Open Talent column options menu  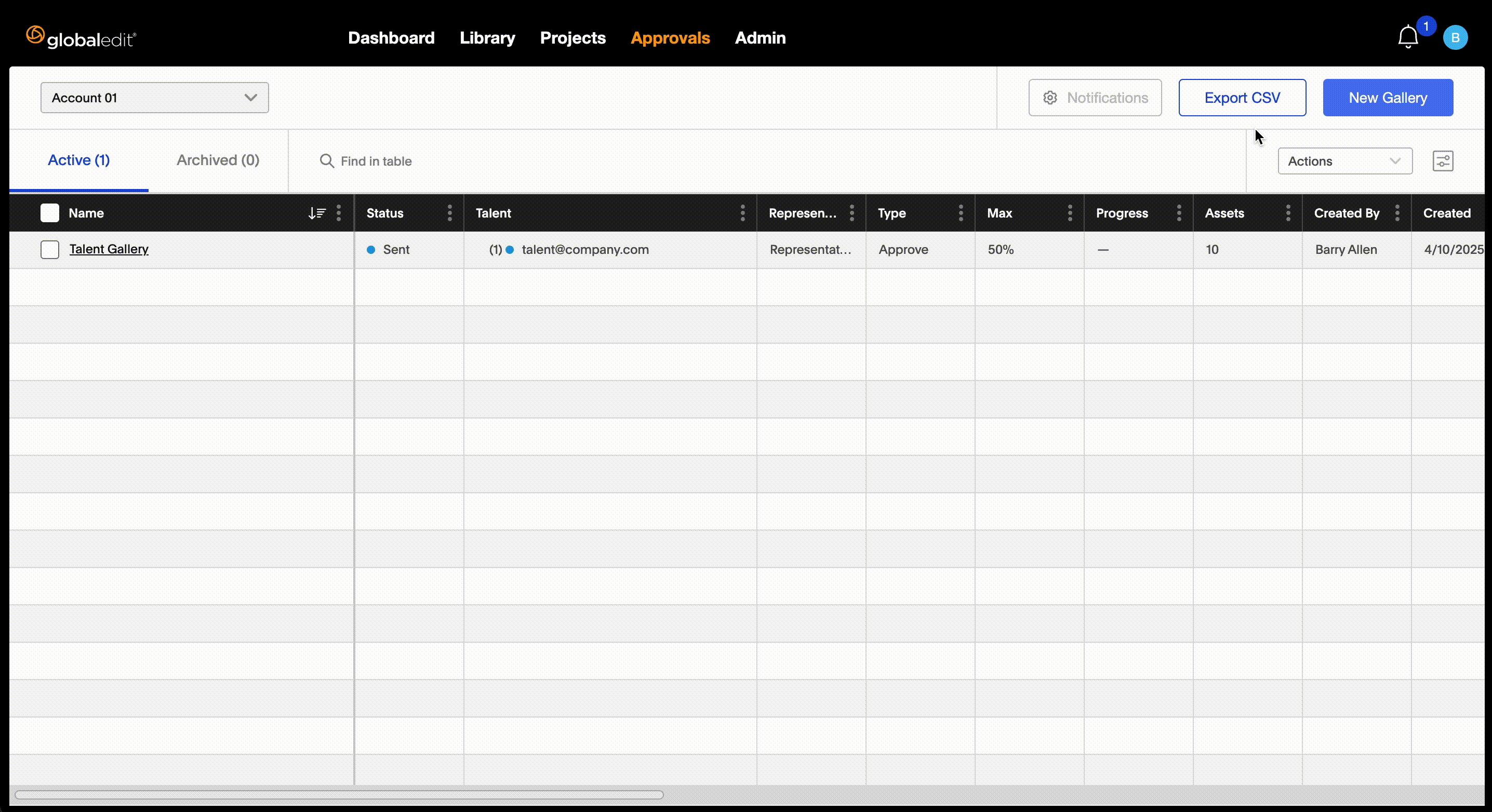tap(742, 213)
